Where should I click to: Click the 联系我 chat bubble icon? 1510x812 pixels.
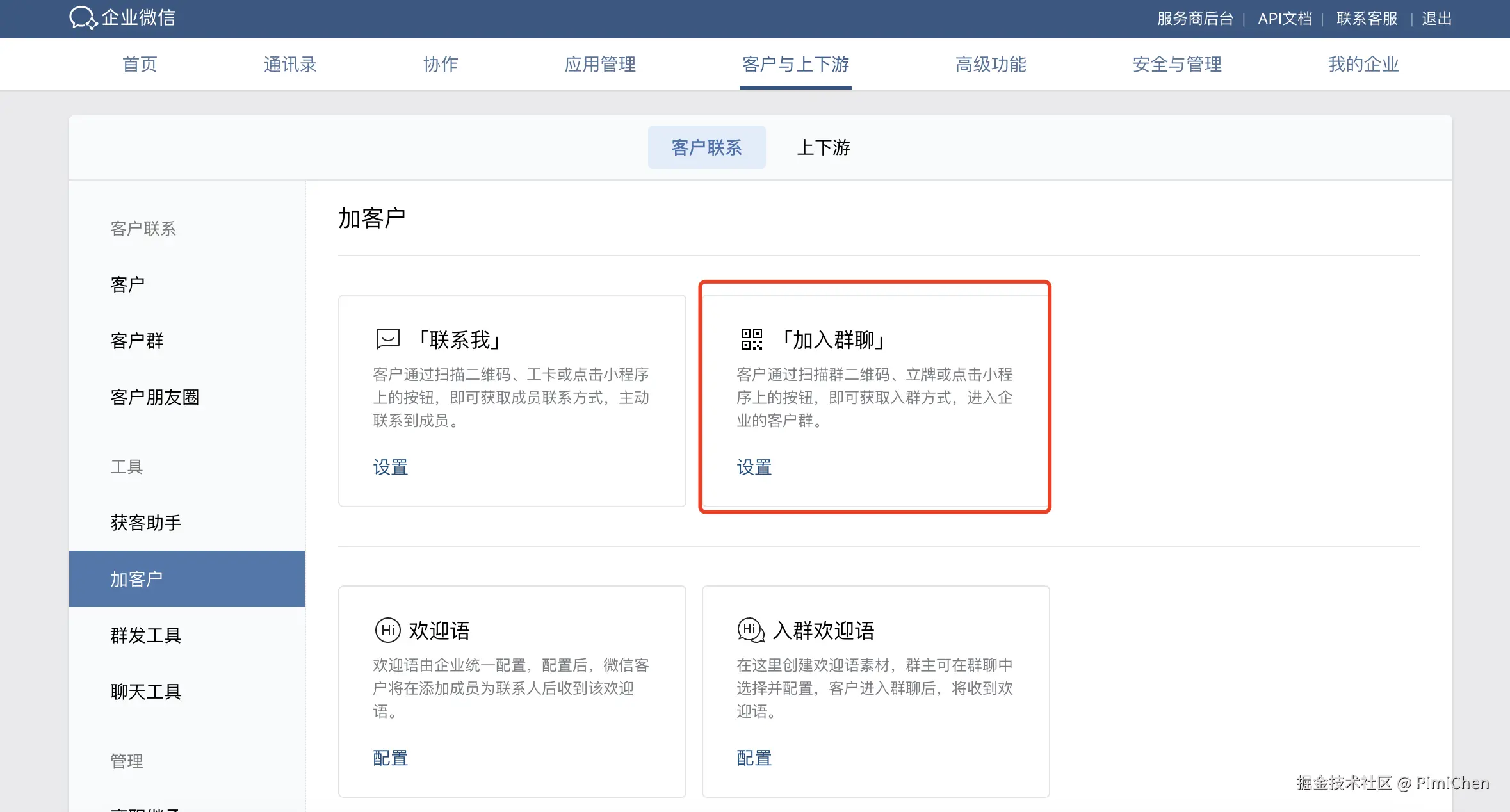(x=387, y=339)
